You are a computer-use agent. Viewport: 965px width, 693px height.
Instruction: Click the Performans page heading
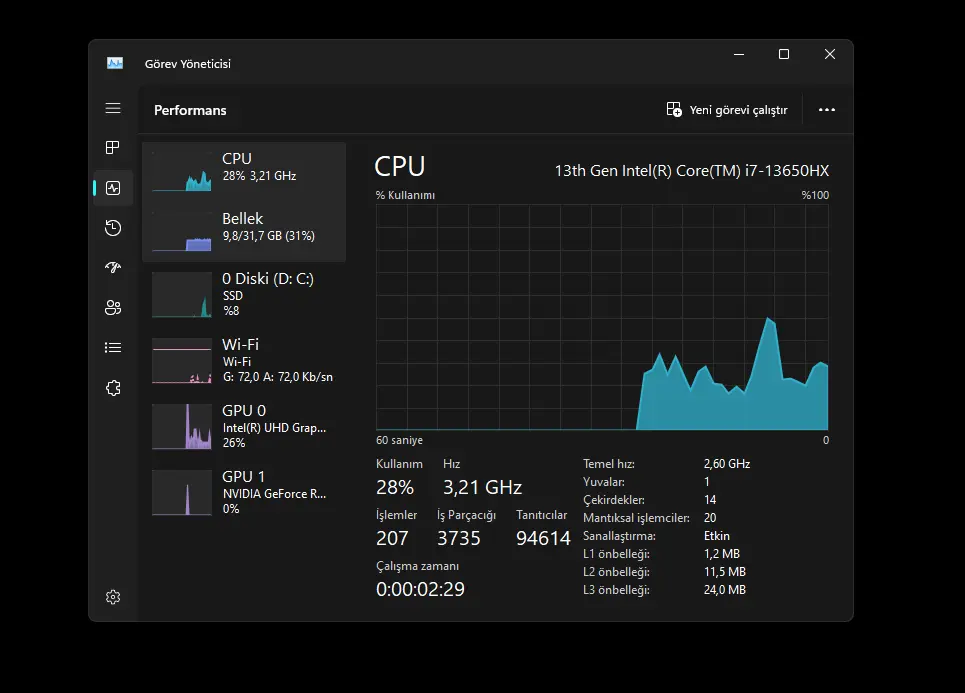pyautogui.click(x=190, y=110)
